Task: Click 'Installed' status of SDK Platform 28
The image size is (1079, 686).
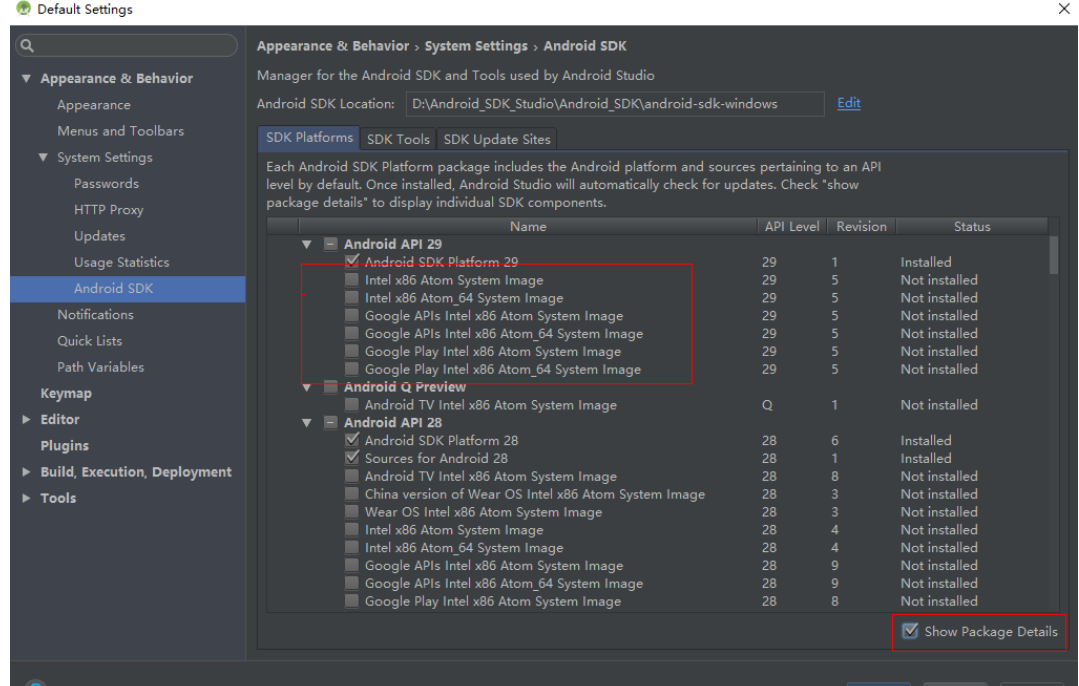Action: pyautogui.click(x=926, y=440)
